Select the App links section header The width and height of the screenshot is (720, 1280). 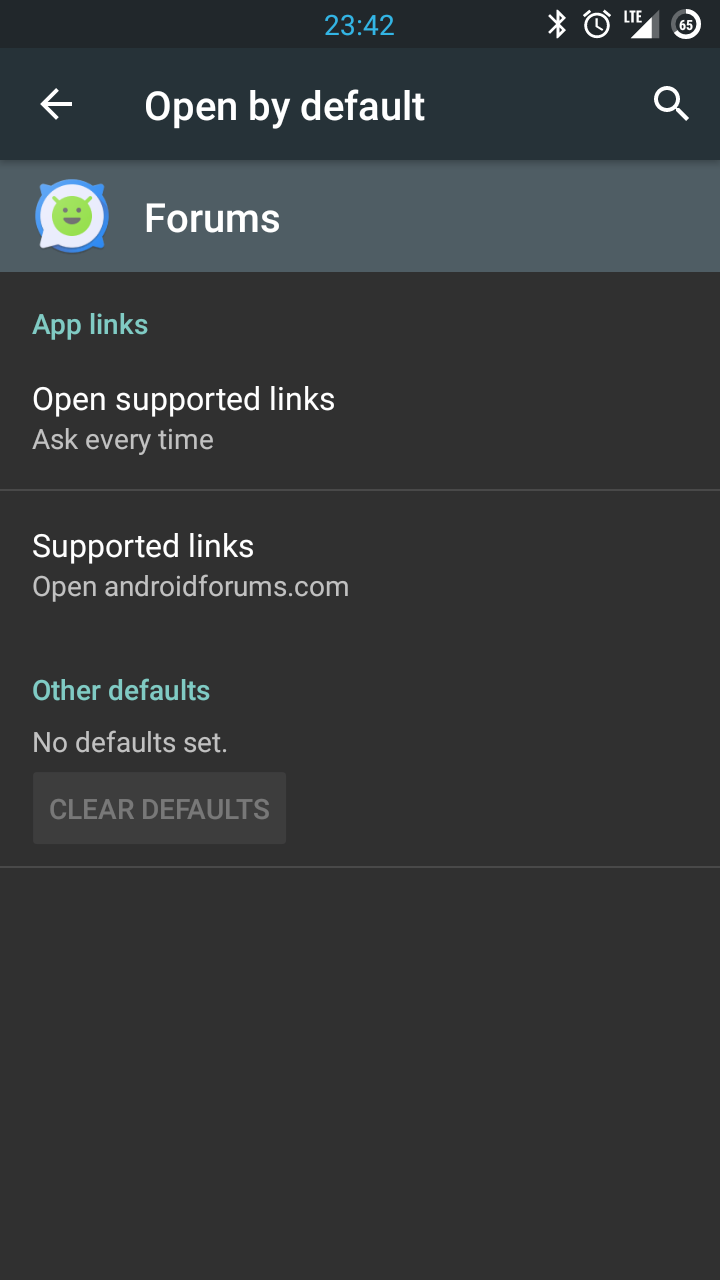90,324
